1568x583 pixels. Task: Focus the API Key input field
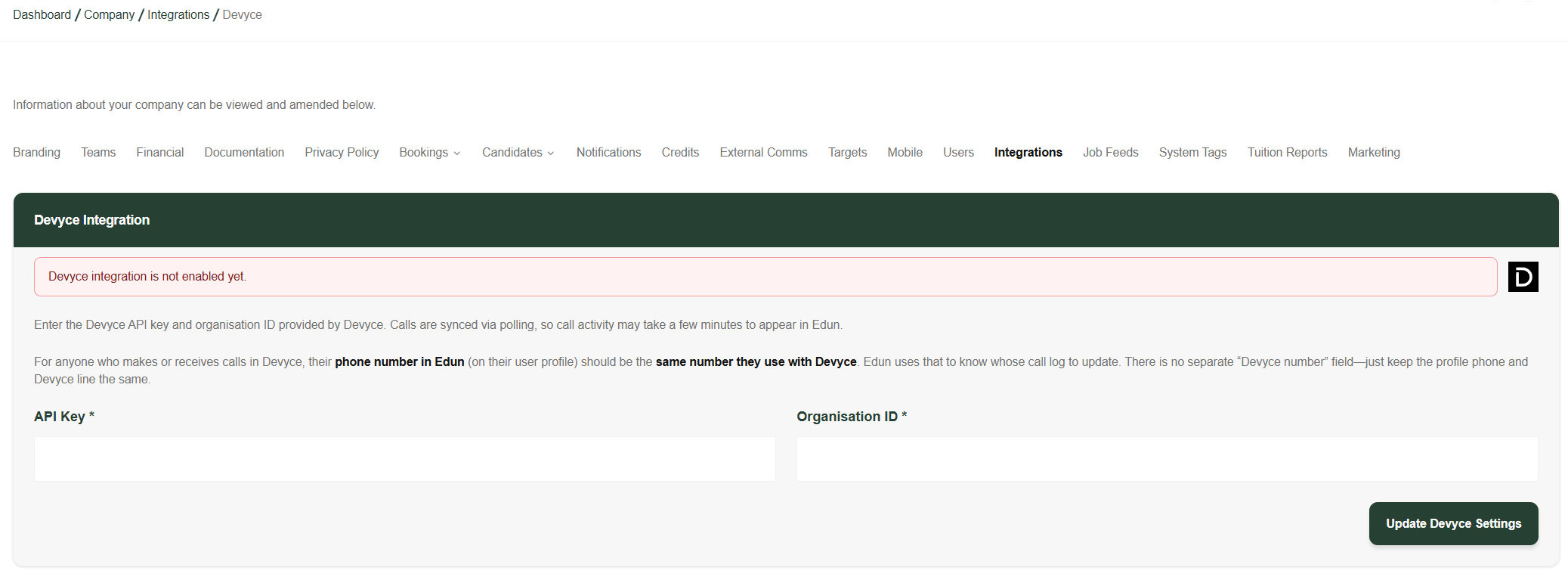click(404, 459)
